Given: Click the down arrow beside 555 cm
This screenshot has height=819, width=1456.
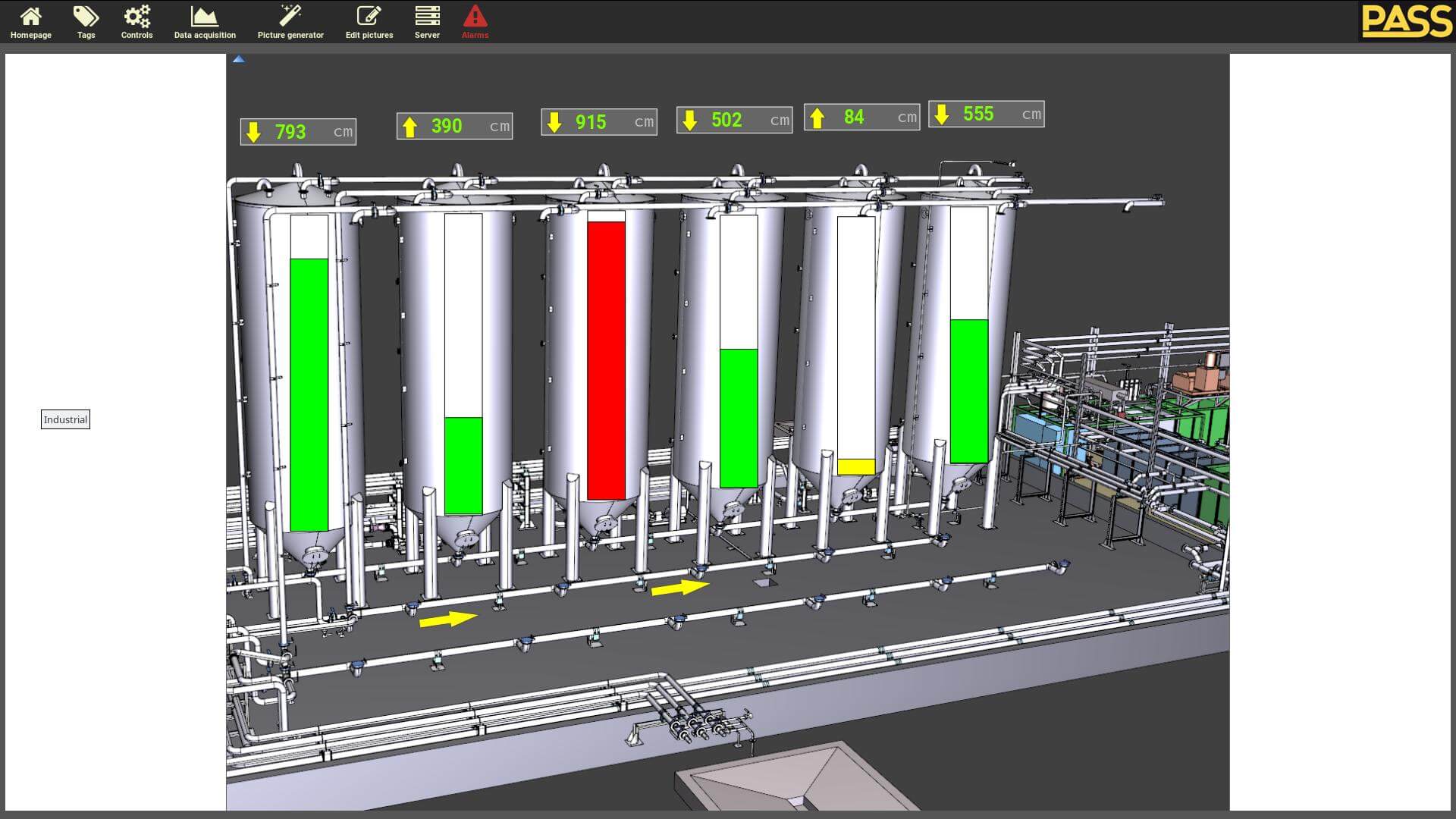Looking at the screenshot, I should (x=942, y=115).
